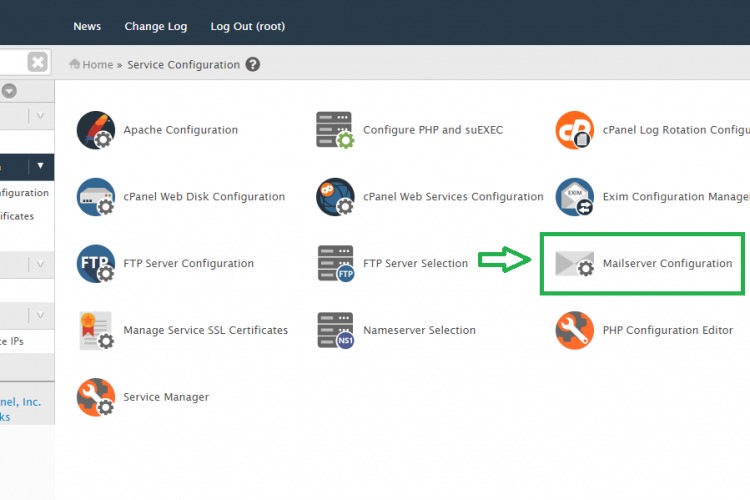Click the sidebar item ending in 'IPs'

click(x=11, y=341)
